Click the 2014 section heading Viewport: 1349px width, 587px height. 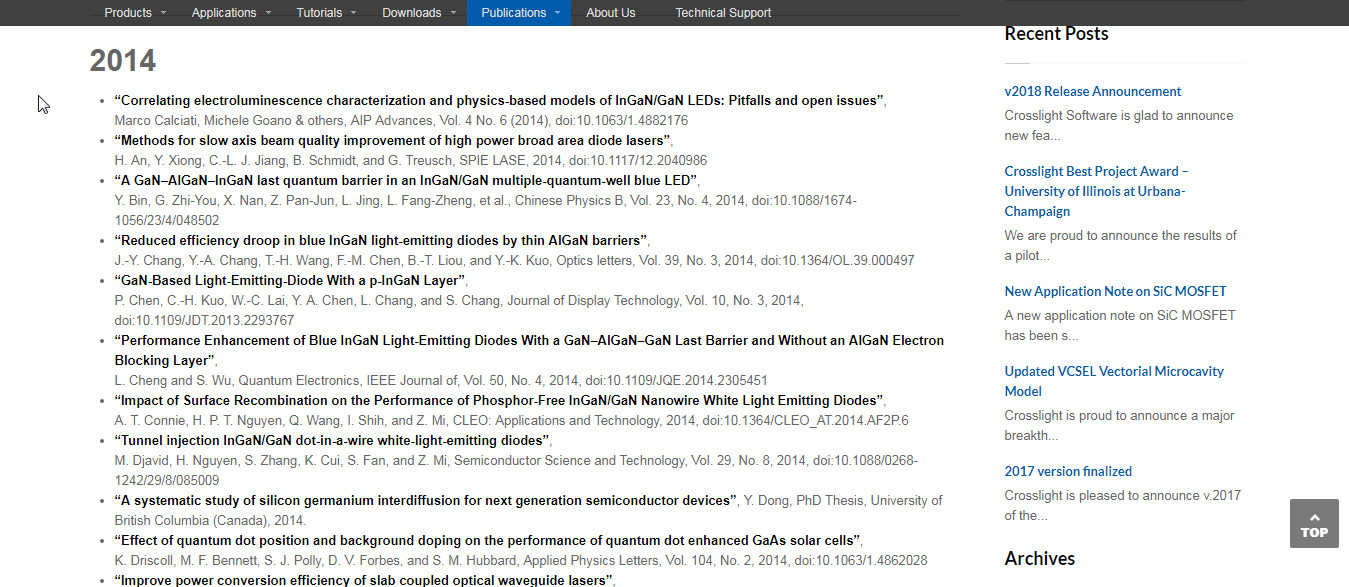point(123,61)
